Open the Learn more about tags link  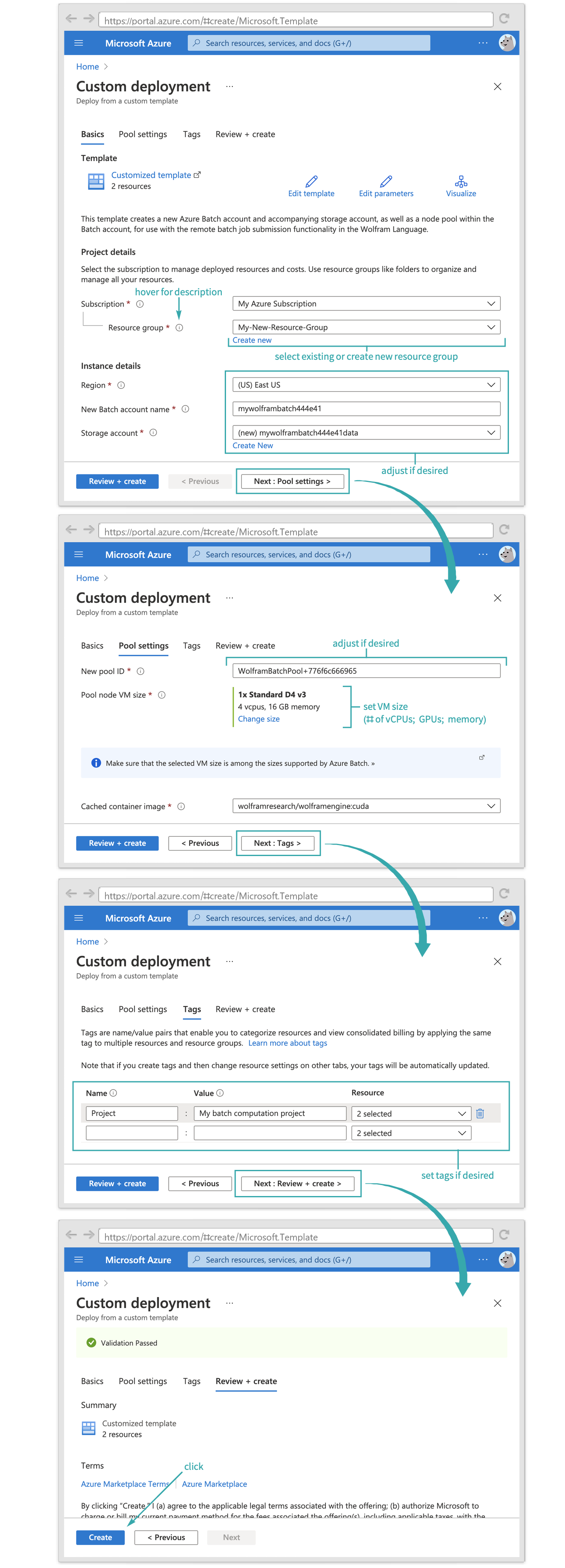click(288, 1043)
